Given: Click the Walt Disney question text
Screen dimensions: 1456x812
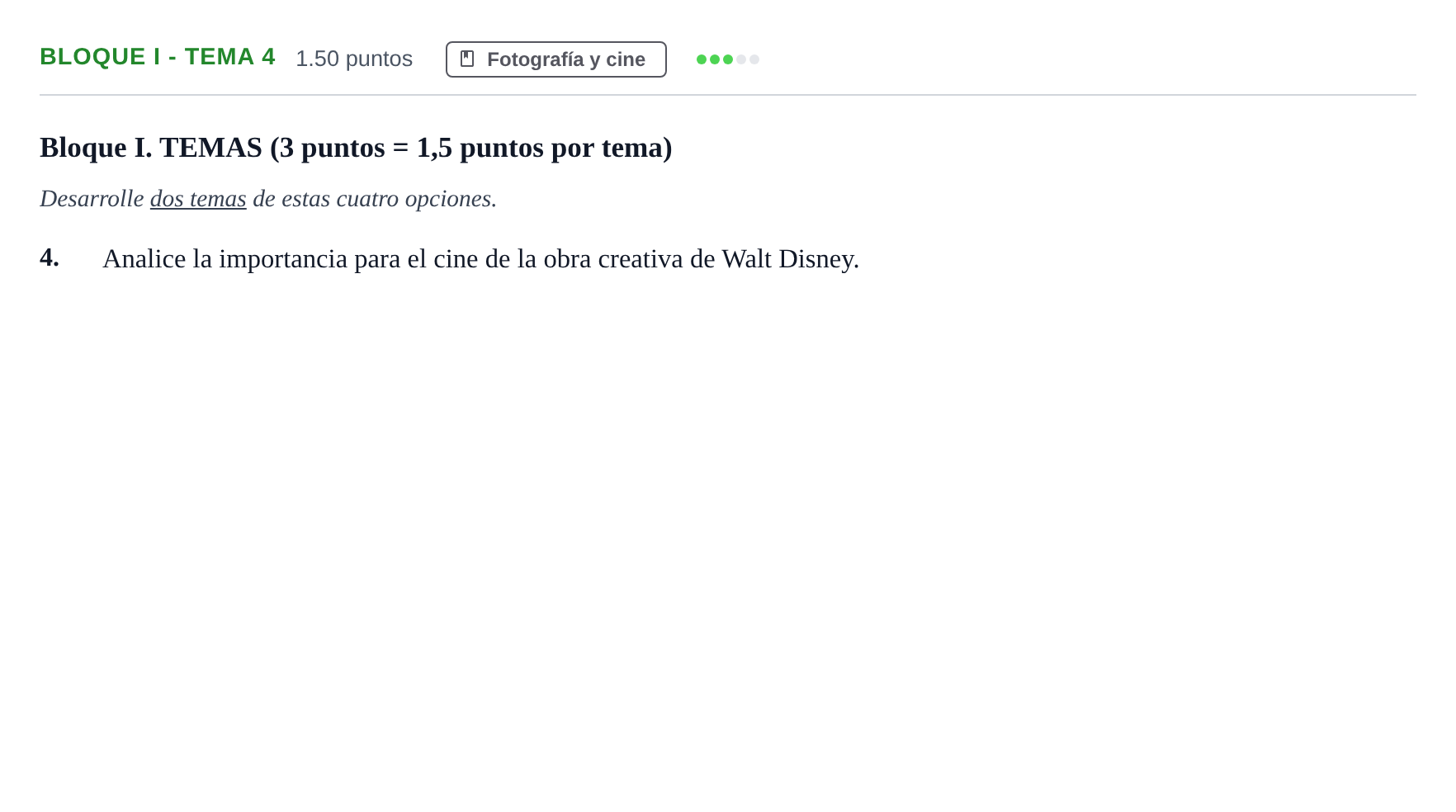Looking at the screenshot, I should coord(480,259).
